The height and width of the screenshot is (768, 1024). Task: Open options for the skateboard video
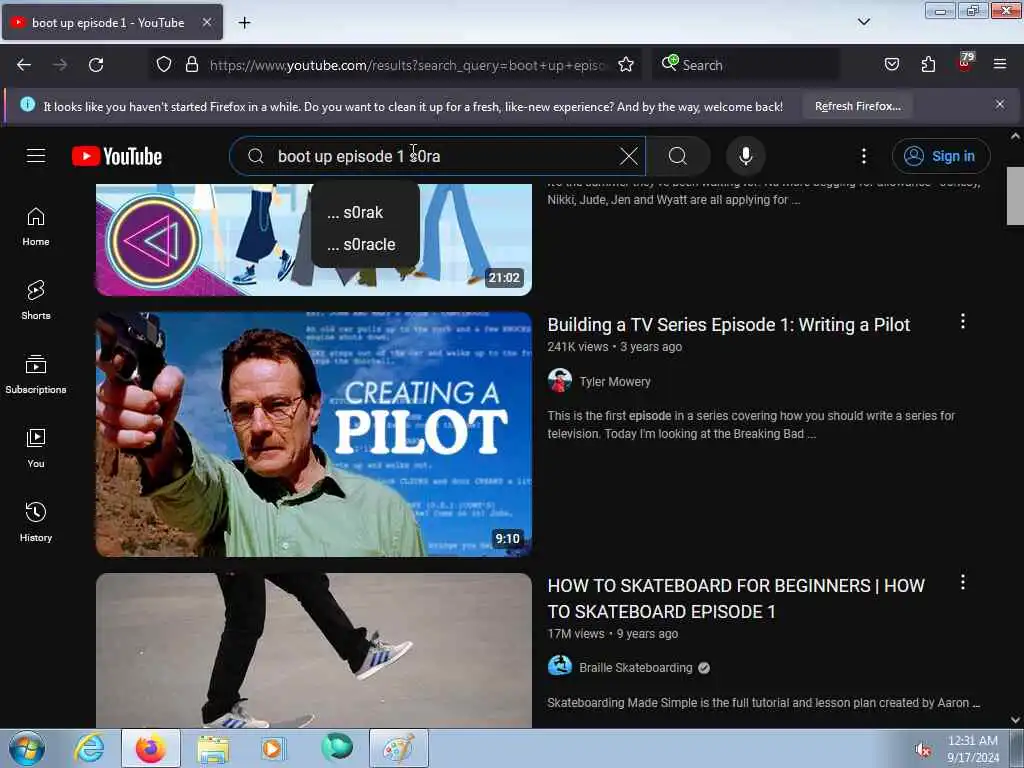pos(963,583)
